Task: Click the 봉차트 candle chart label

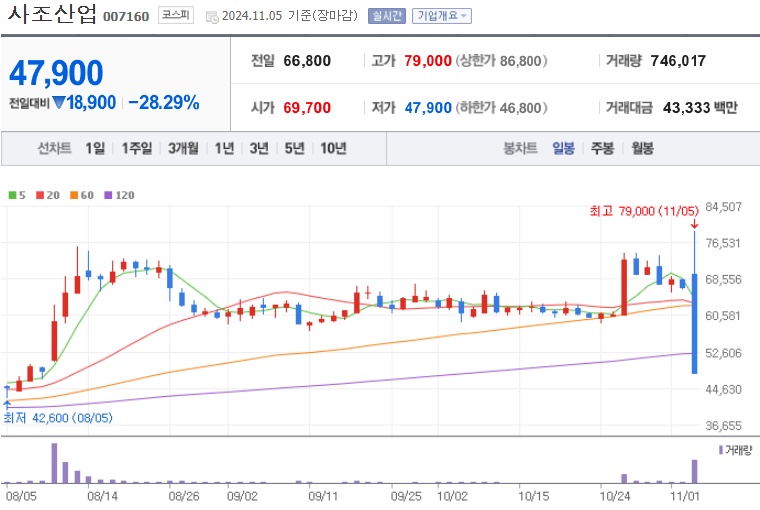Action: tap(520, 148)
